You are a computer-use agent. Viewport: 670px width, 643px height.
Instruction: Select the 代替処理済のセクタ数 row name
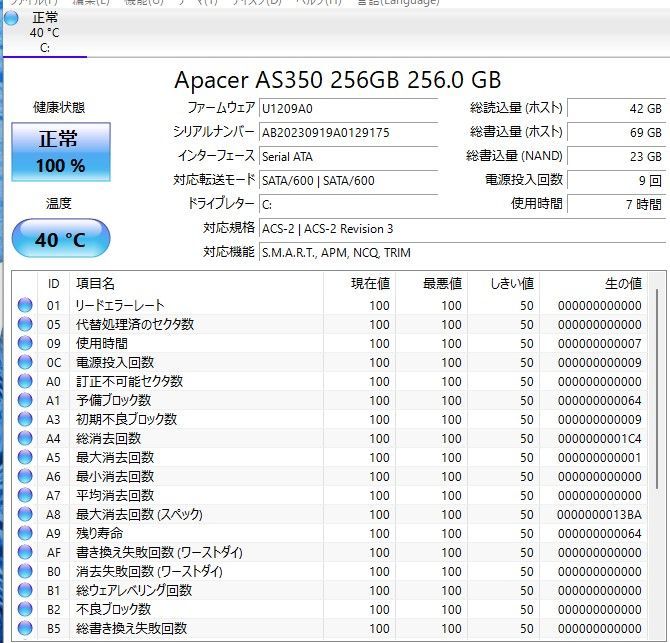tap(135, 324)
